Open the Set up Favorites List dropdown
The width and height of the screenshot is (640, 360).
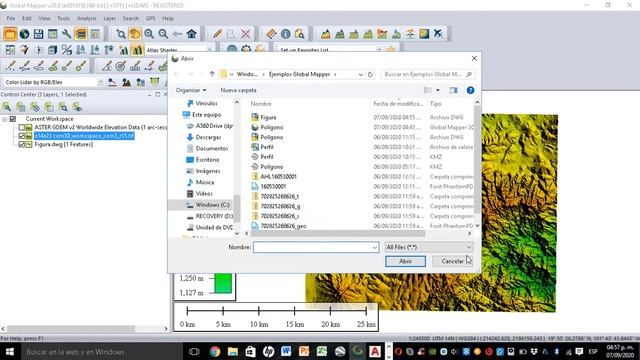coord(379,50)
